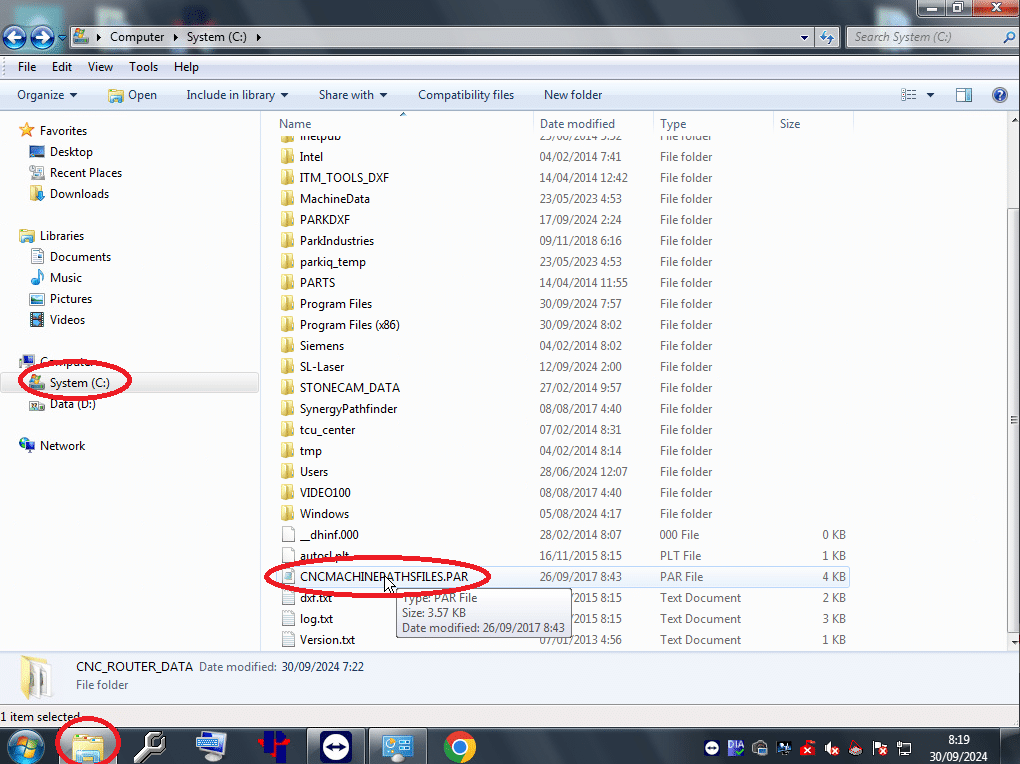Click the Compatibility files button

tap(466, 95)
